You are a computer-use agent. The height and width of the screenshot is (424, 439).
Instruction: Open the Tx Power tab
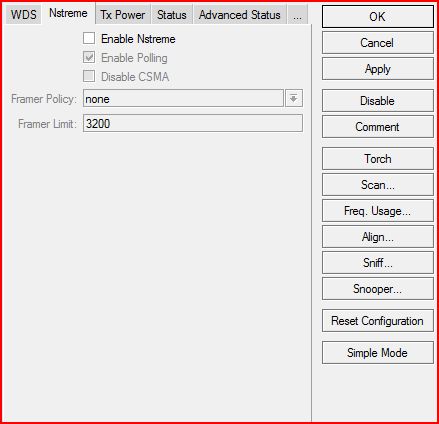pos(123,15)
